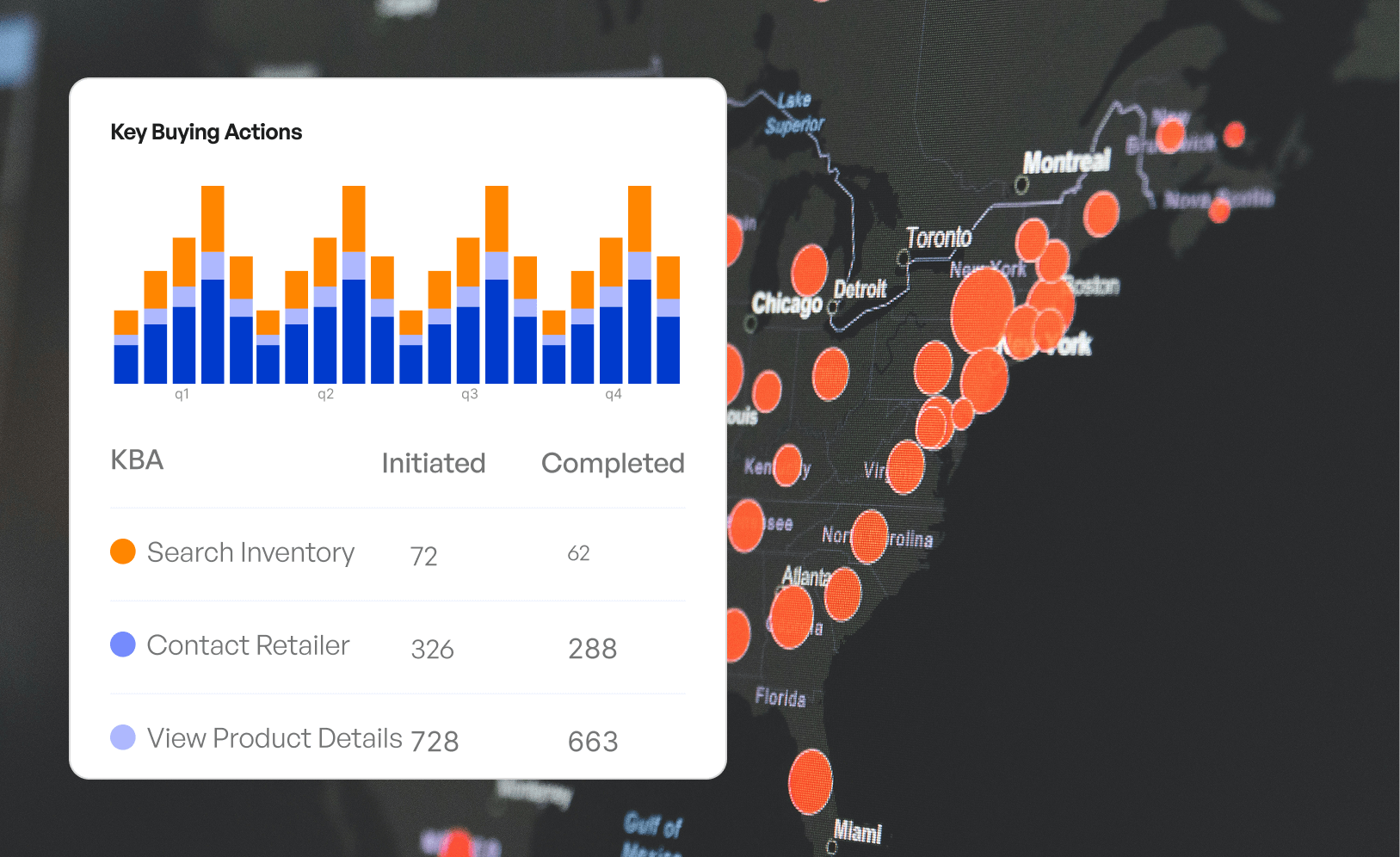Image resolution: width=1400 pixels, height=857 pixels.
Task: Click the 72 Initiated value for Search Inventory
Action: [x=423, y=556]
